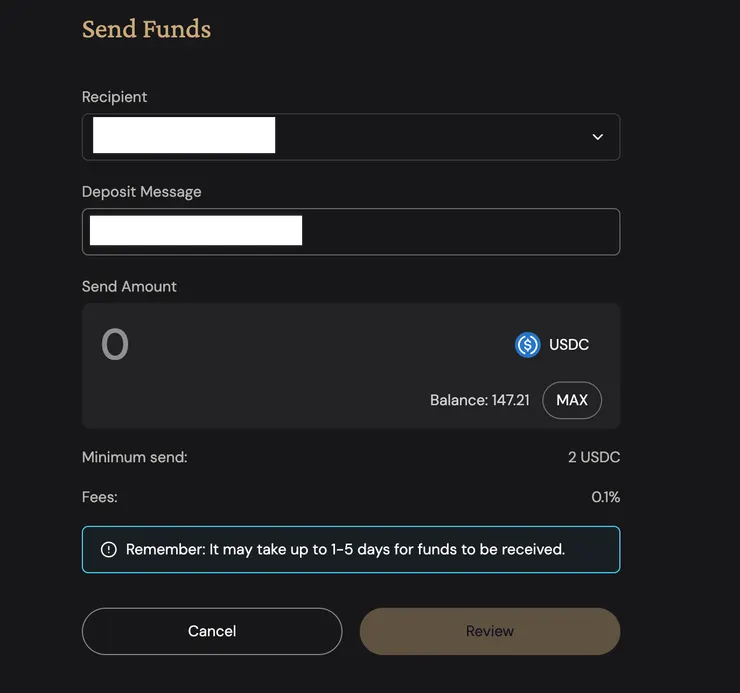The width and height of the screenshot is (740, 693).
Task: Click the Fees label
Action: click(x=99, y=496)
